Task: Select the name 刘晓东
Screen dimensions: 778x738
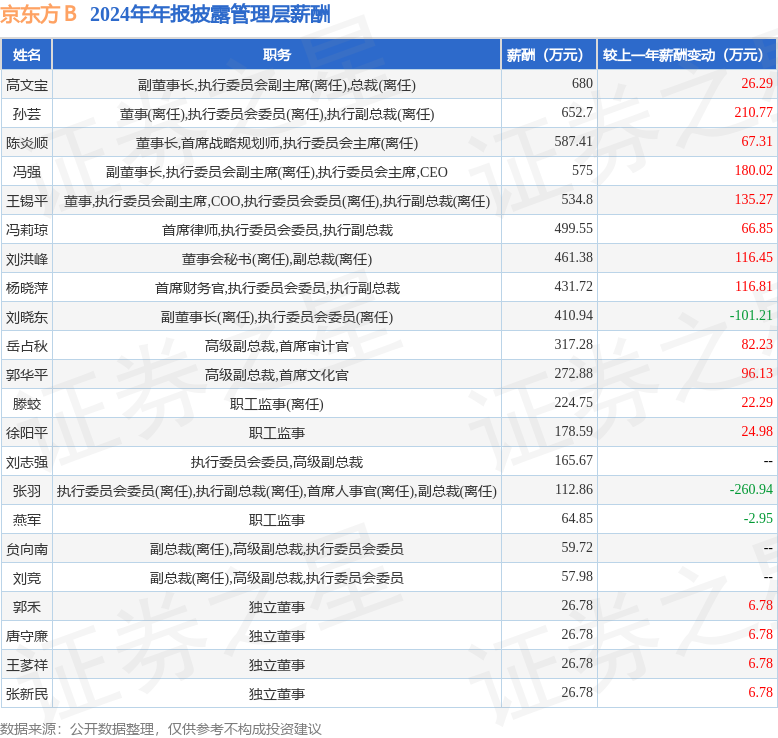Action: coord(27,317)
